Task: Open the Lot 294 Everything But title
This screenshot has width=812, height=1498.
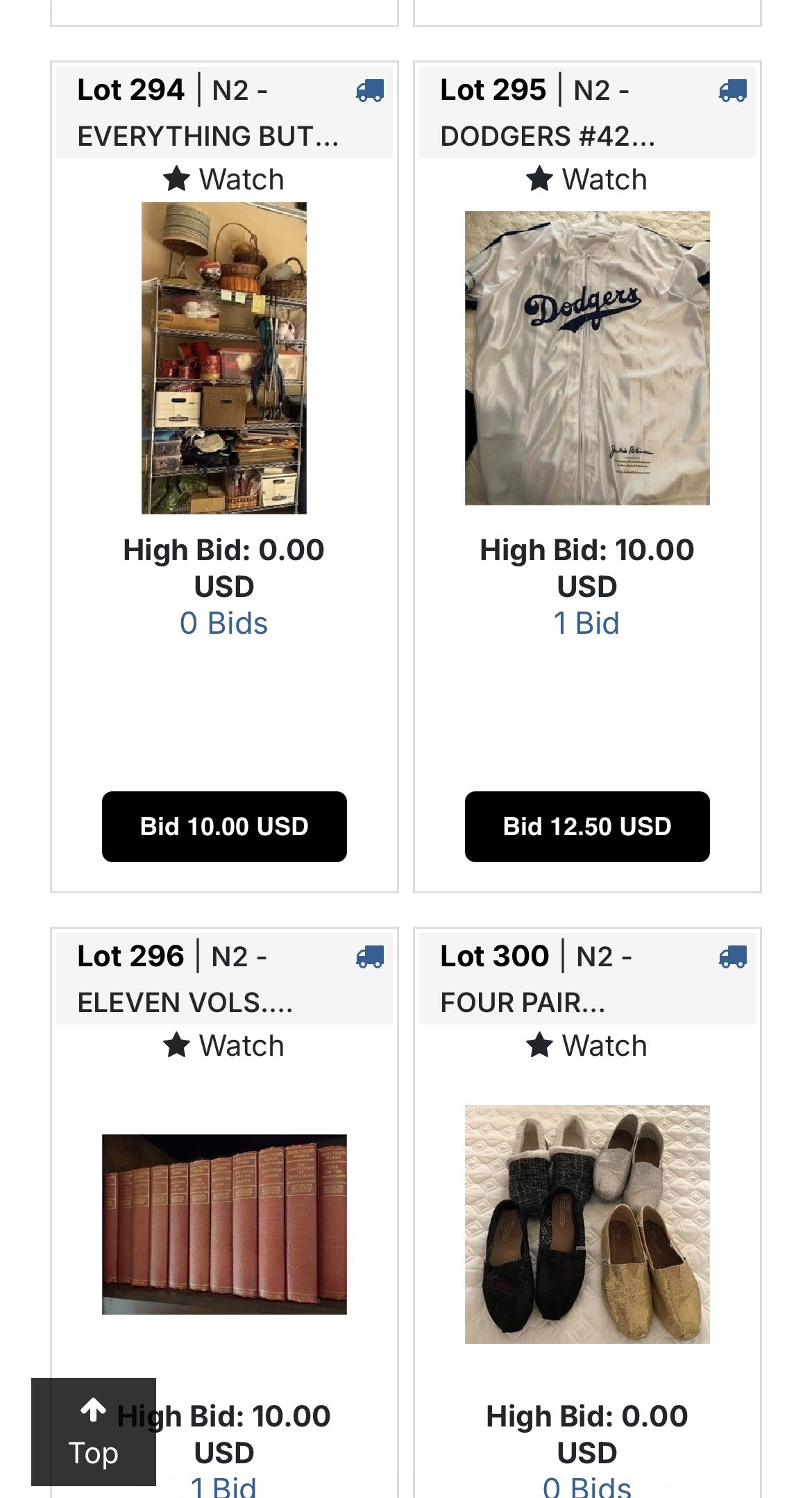Action: pos(208,112)
